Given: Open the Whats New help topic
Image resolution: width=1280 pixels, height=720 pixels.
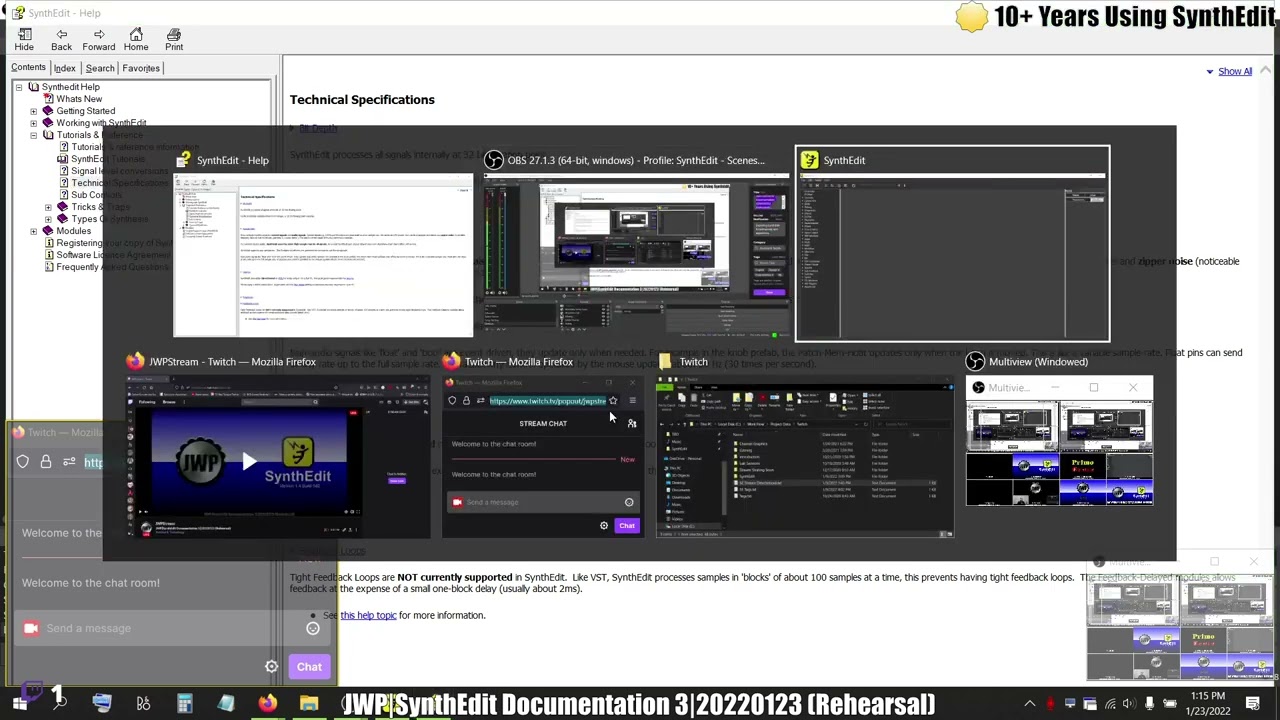Looking at the screenshot, I should tap(79, 99).
